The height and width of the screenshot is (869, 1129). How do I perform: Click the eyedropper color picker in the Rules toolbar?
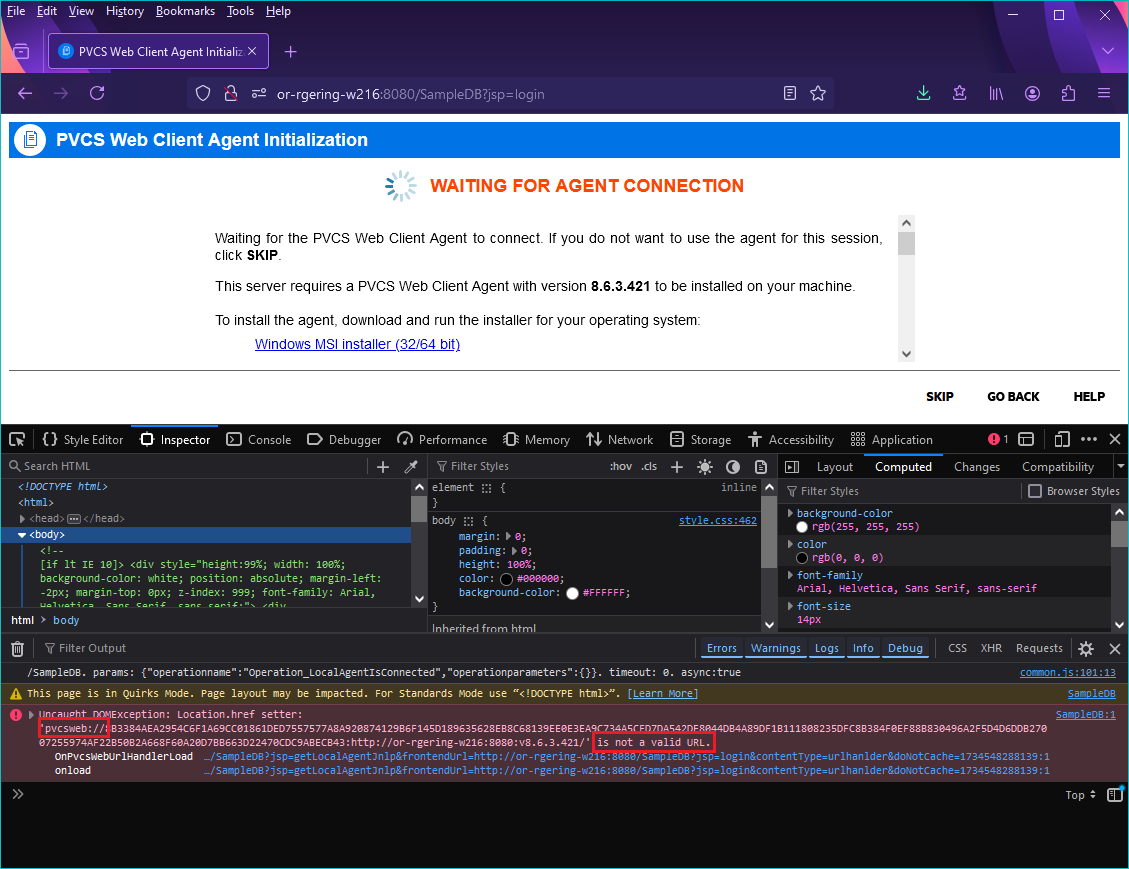coord(411,466)
